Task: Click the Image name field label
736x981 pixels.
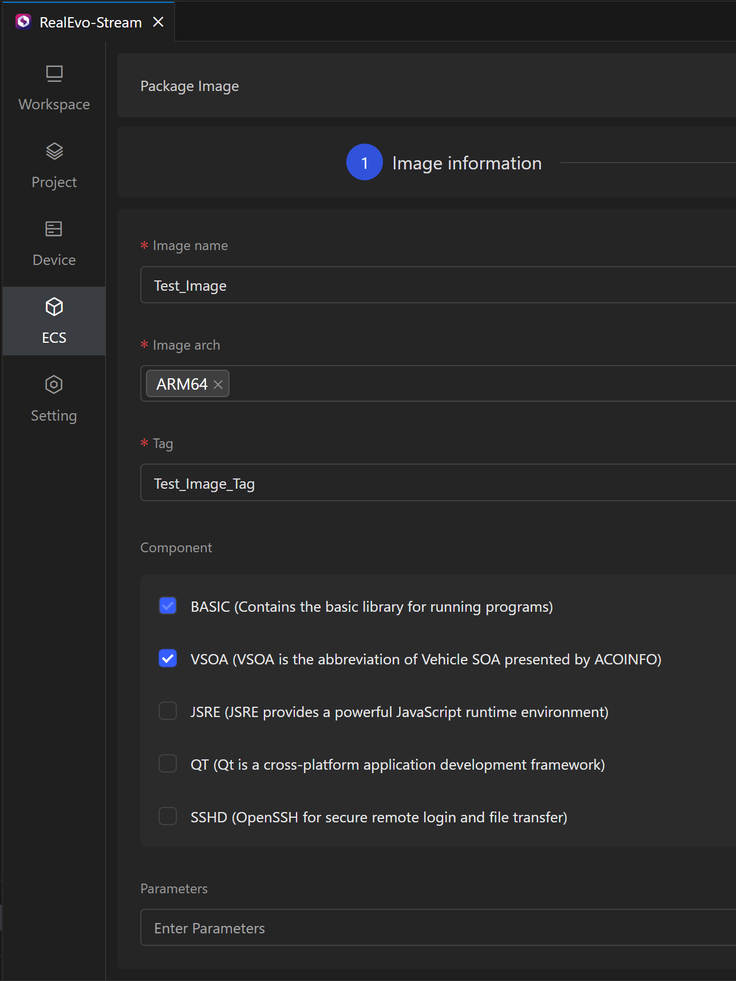Action: pos(190,246)
